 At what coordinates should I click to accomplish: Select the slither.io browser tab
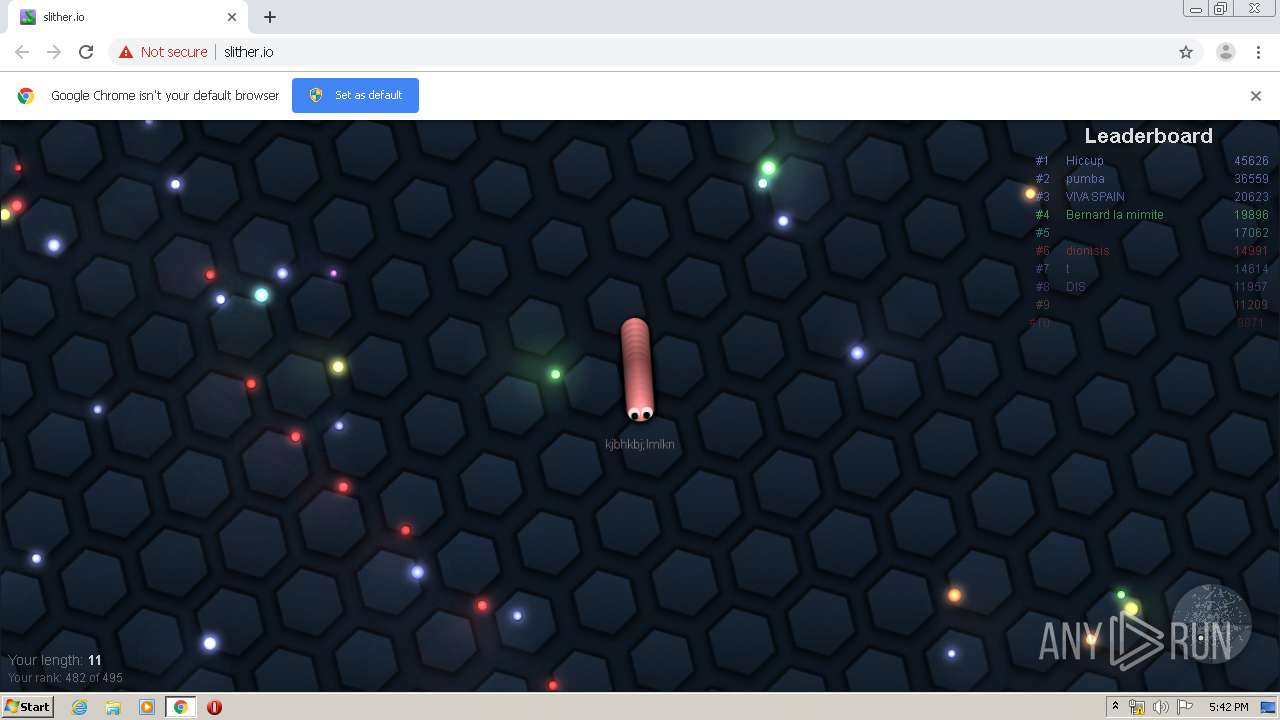pos(128,17)
